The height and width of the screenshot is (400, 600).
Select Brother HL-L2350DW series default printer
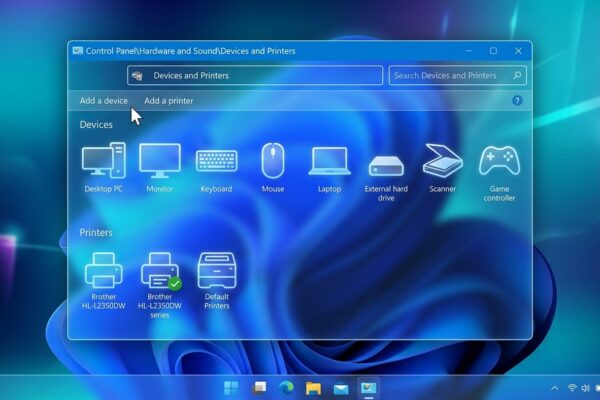click(x=160, y=270)
